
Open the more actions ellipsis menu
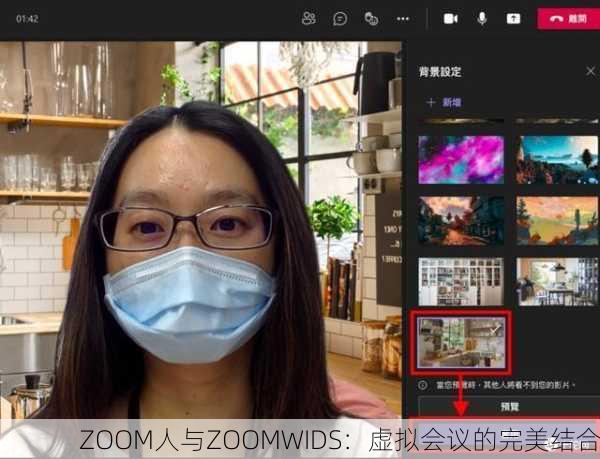(403, 18)
